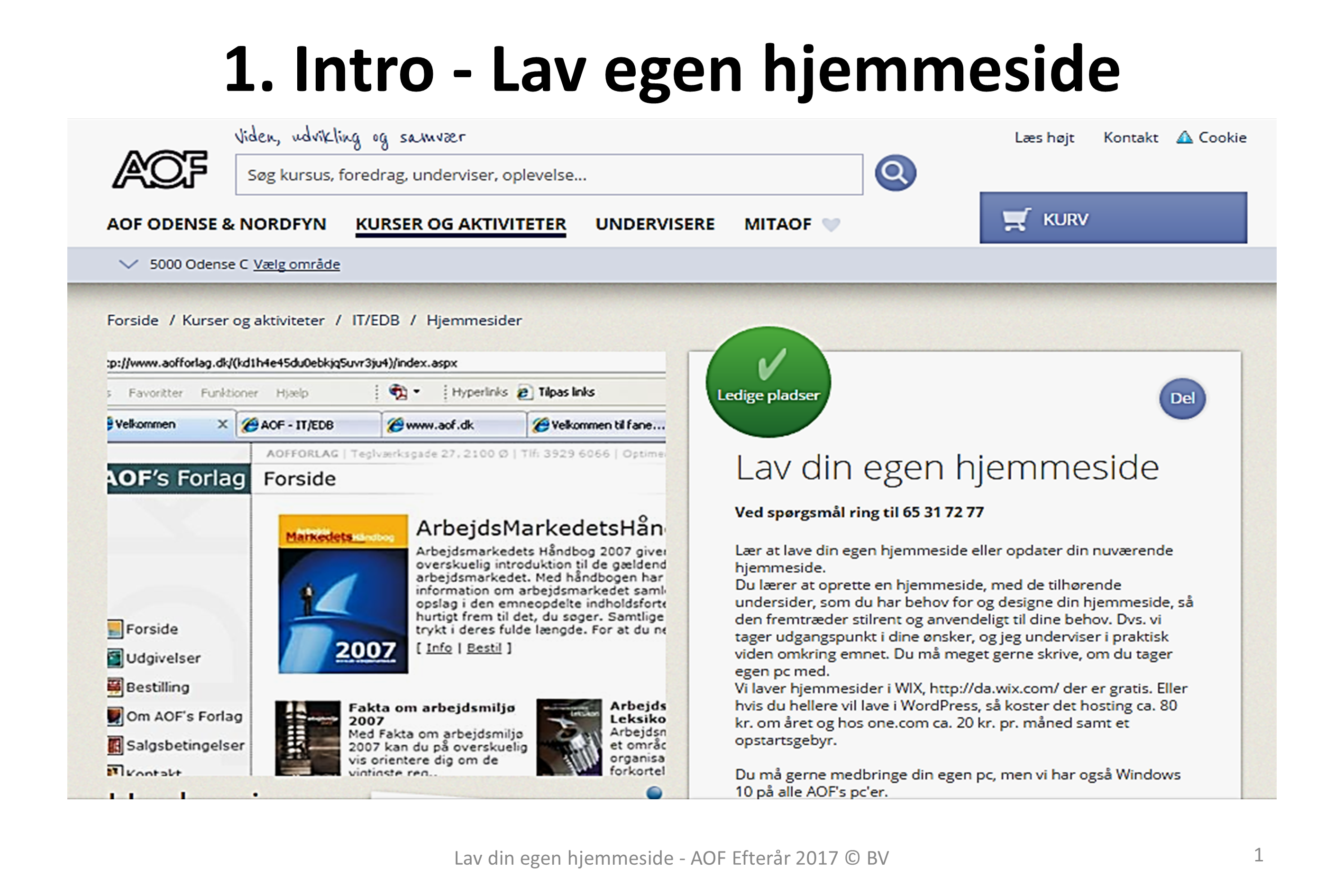Click the small blue dot below the image
1344x896 pixels.
coord(654,793)
